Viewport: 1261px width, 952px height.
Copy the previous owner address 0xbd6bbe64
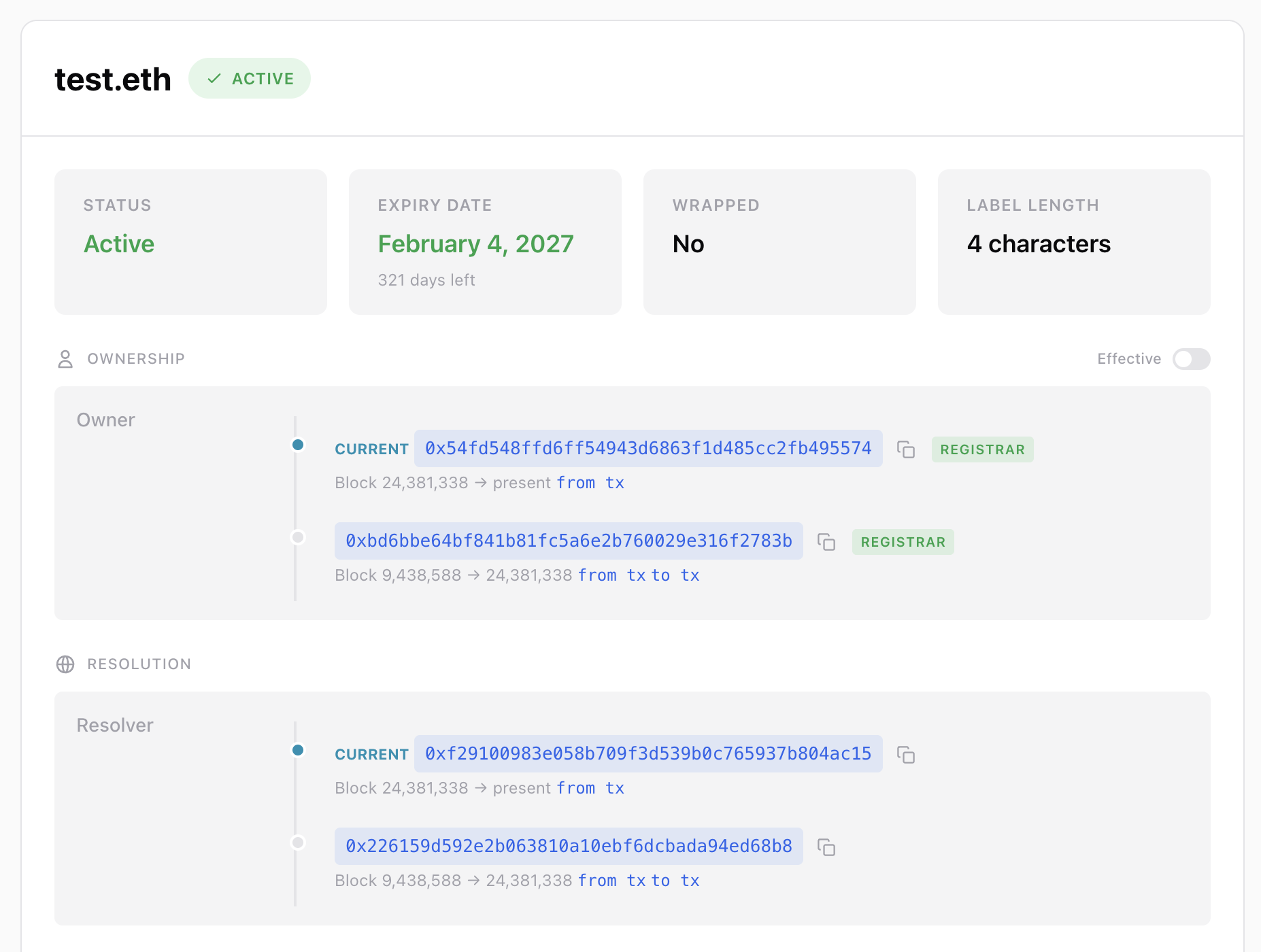826,542
